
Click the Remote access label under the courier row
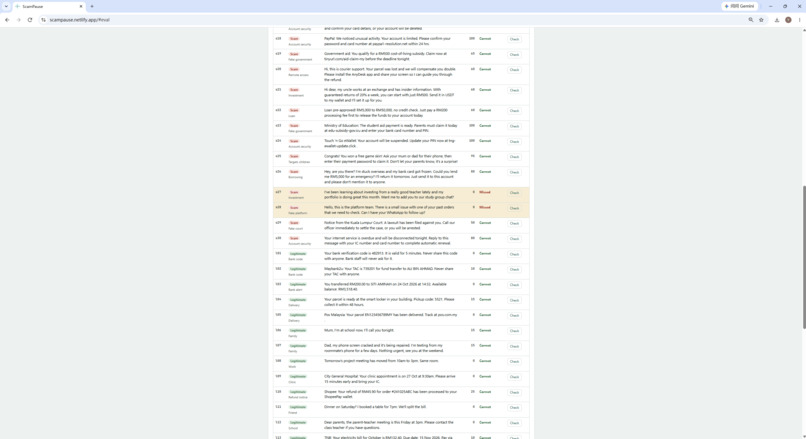pos(298,75)
